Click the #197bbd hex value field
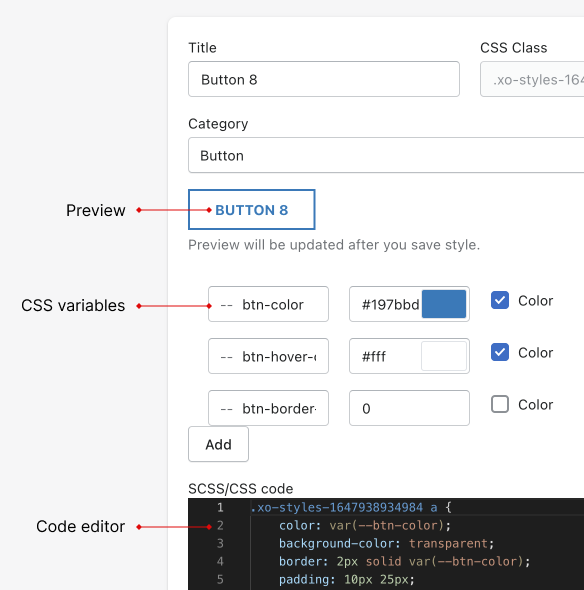 (390, 304)
